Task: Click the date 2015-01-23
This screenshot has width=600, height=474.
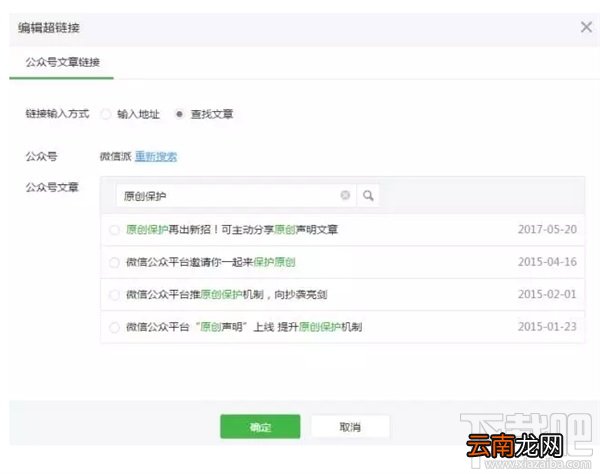Action: (x=547, y=327)
